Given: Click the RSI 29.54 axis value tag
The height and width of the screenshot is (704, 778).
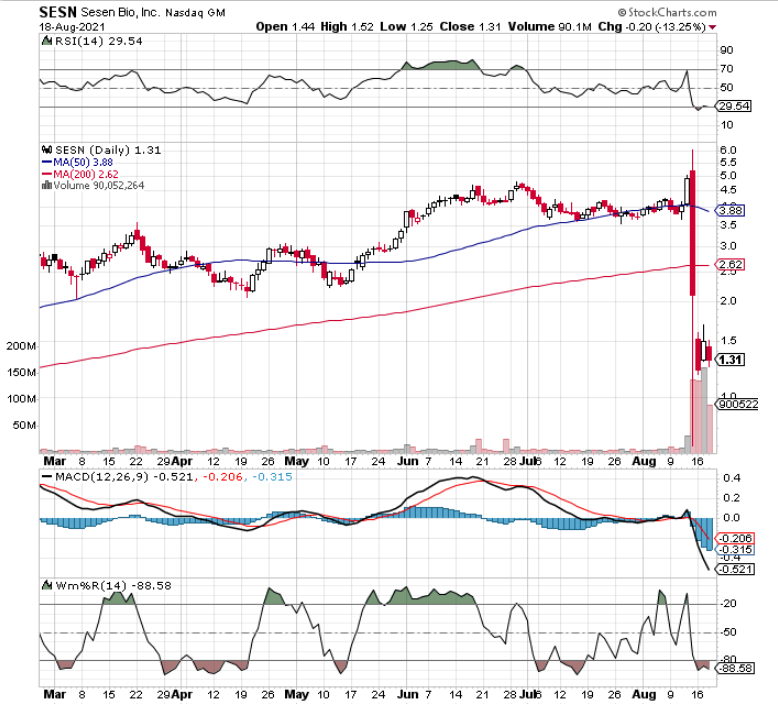Looking at the screenshot, I should [x=734, y=106].
